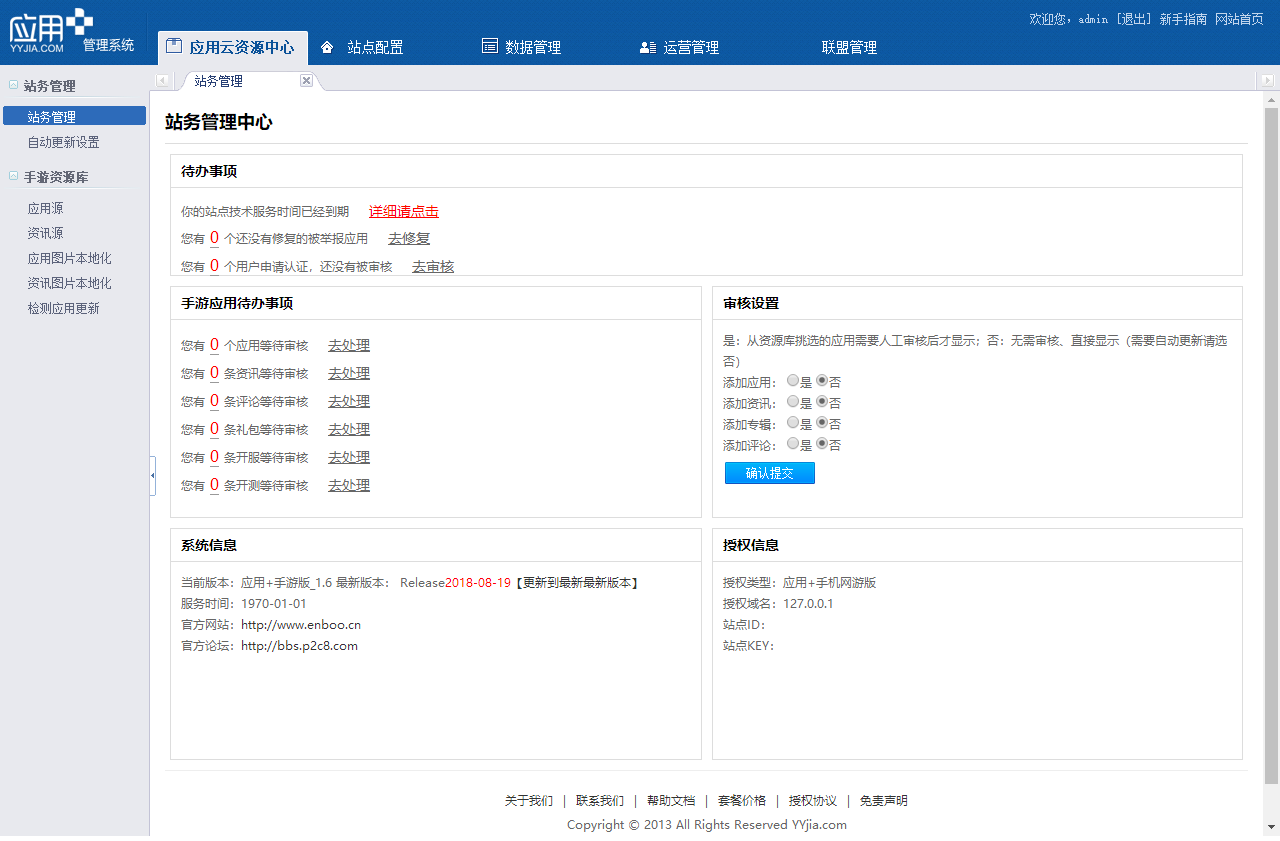The image size is (1280, 841).
Task: Click the 联系我们 footer link
Action: (x=600, y=801)
